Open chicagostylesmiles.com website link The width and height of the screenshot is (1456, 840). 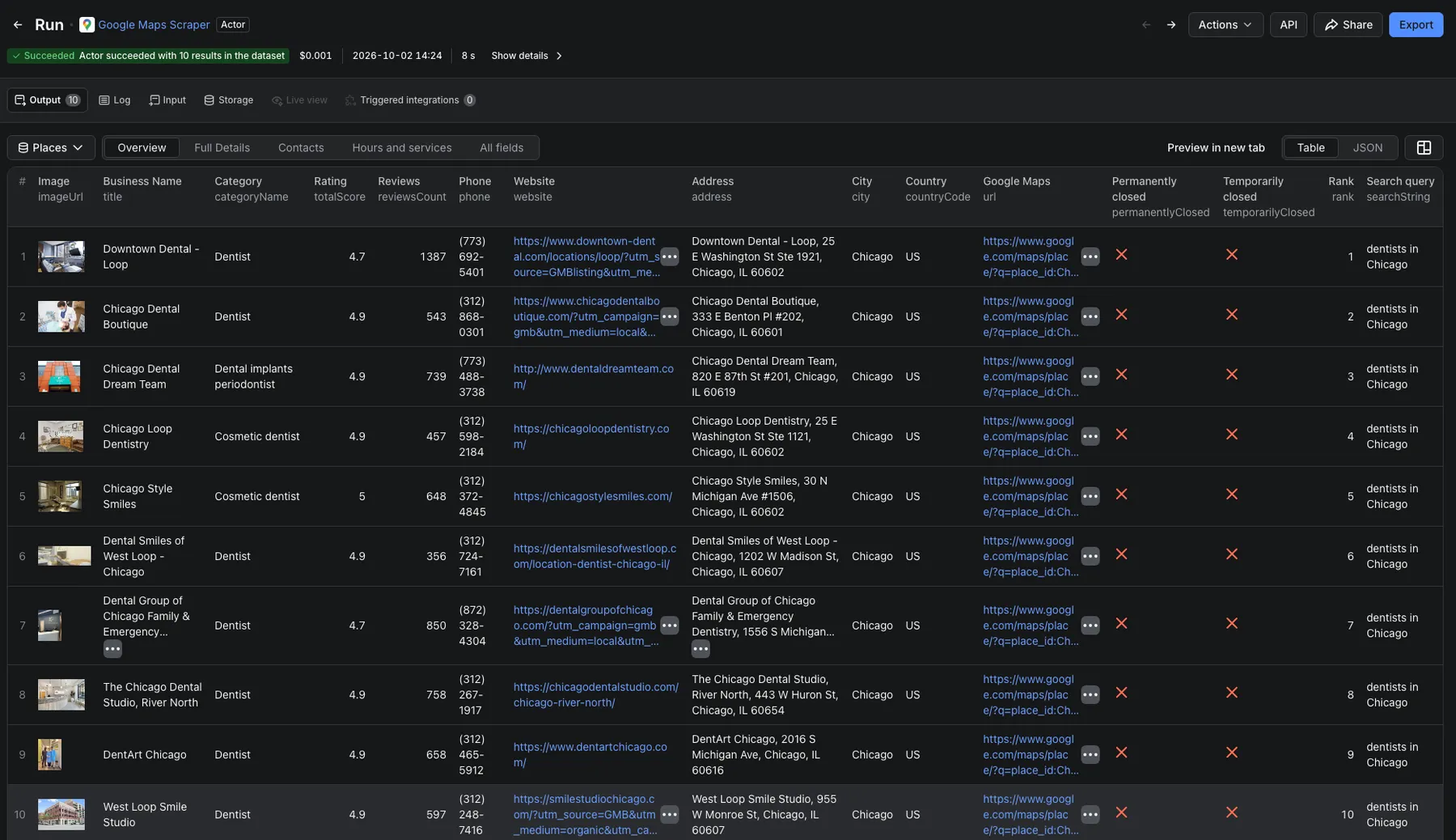click(x=592, y=496)
